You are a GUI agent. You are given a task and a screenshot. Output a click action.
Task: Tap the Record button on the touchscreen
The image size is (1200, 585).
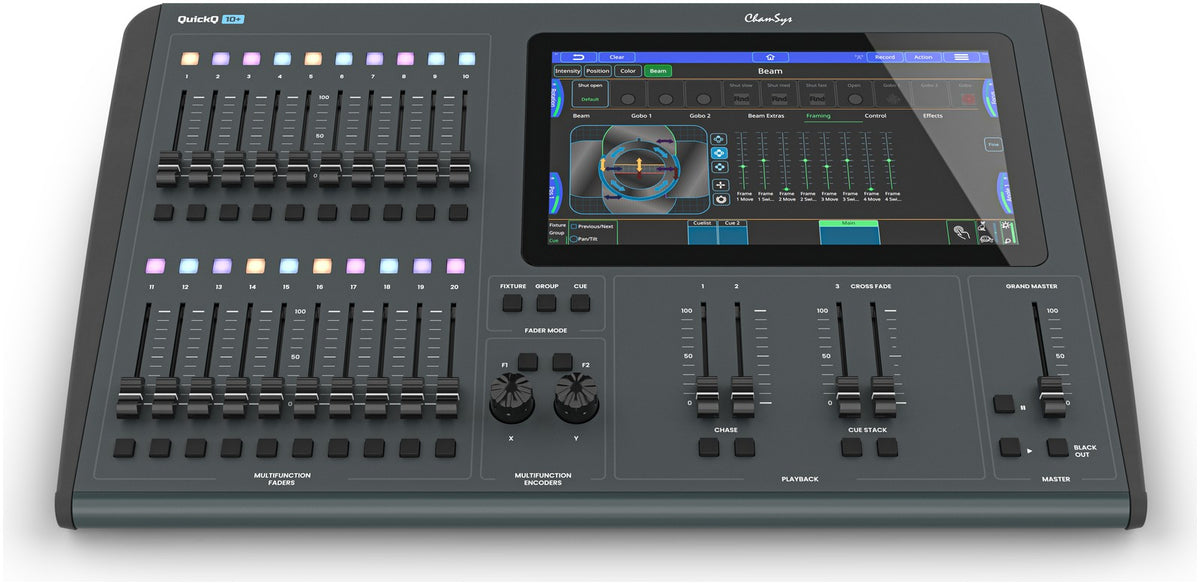[x=885, y=57]
